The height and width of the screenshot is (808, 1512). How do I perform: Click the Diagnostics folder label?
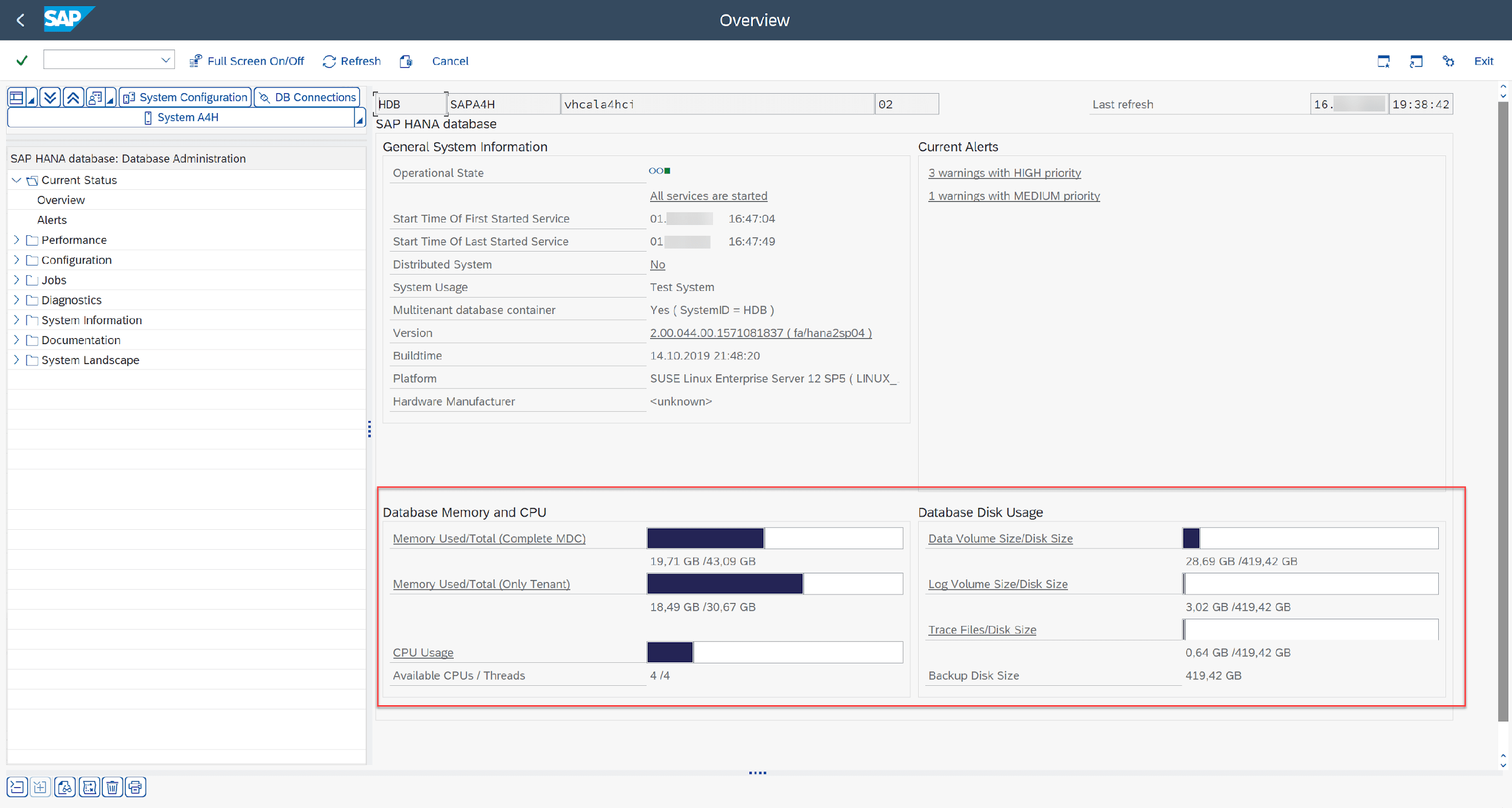(x=71, y=299)
